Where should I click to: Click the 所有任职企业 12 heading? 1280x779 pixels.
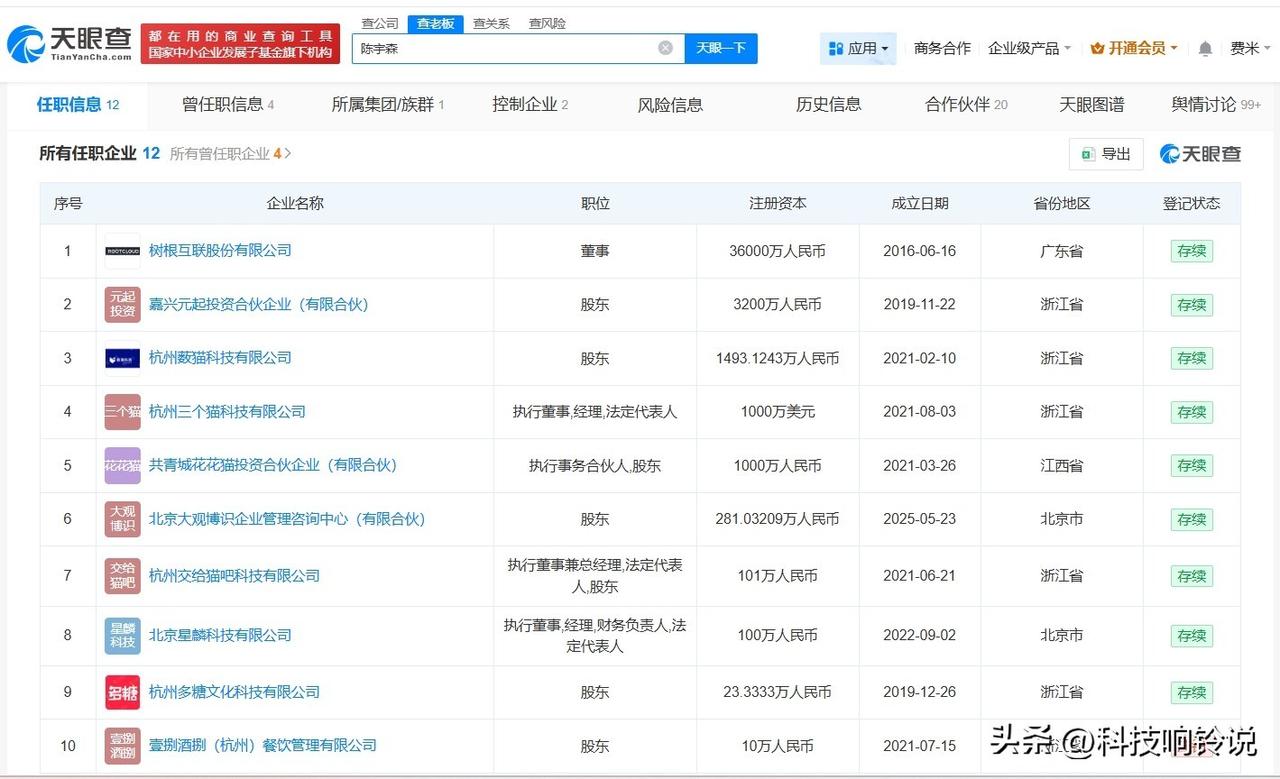[99, 153]
